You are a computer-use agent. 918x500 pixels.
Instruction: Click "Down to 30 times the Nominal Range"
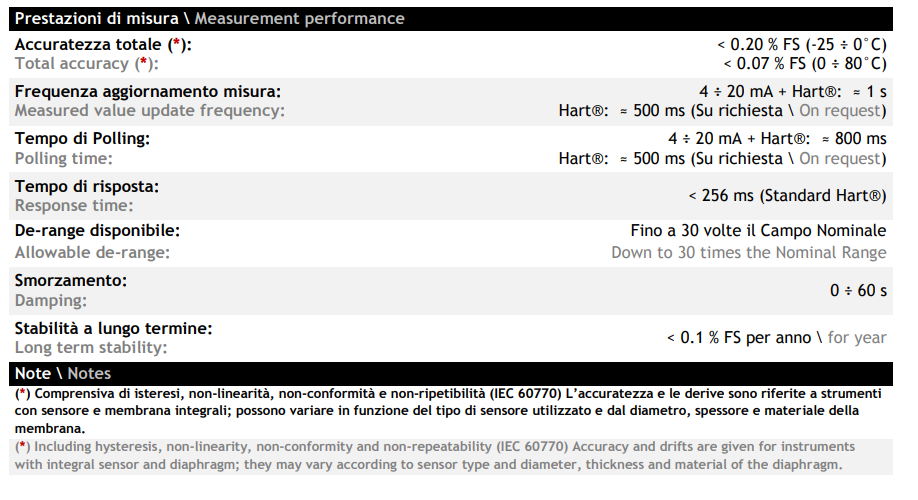point(748,252)
